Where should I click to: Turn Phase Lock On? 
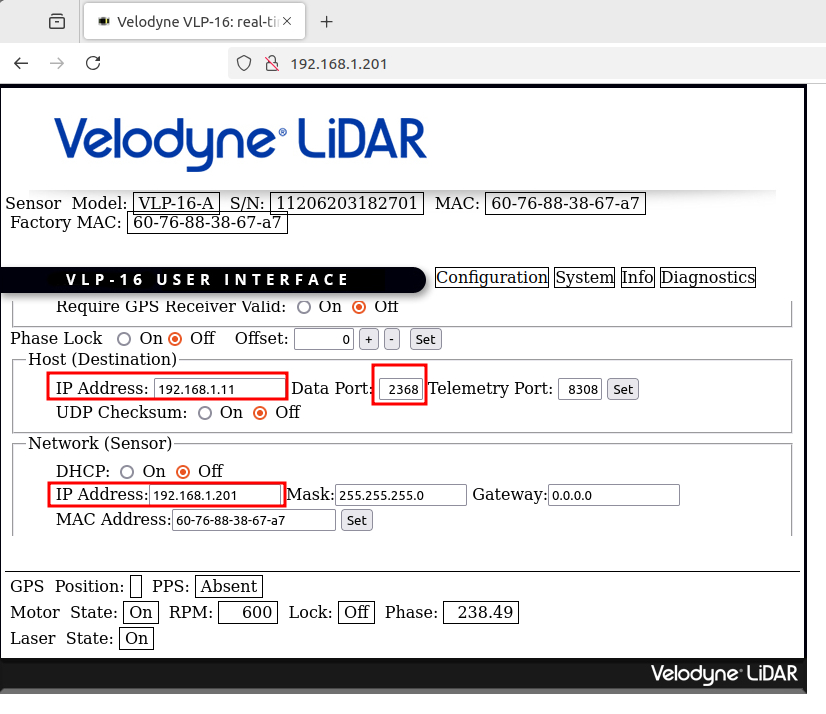[125, 339]
